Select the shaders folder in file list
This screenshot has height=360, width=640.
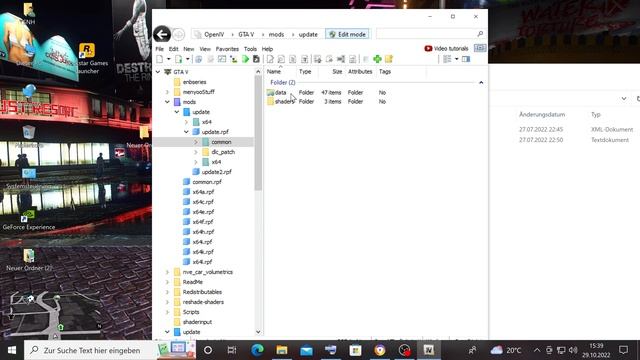pyautogui.click(x=284, y=102)
